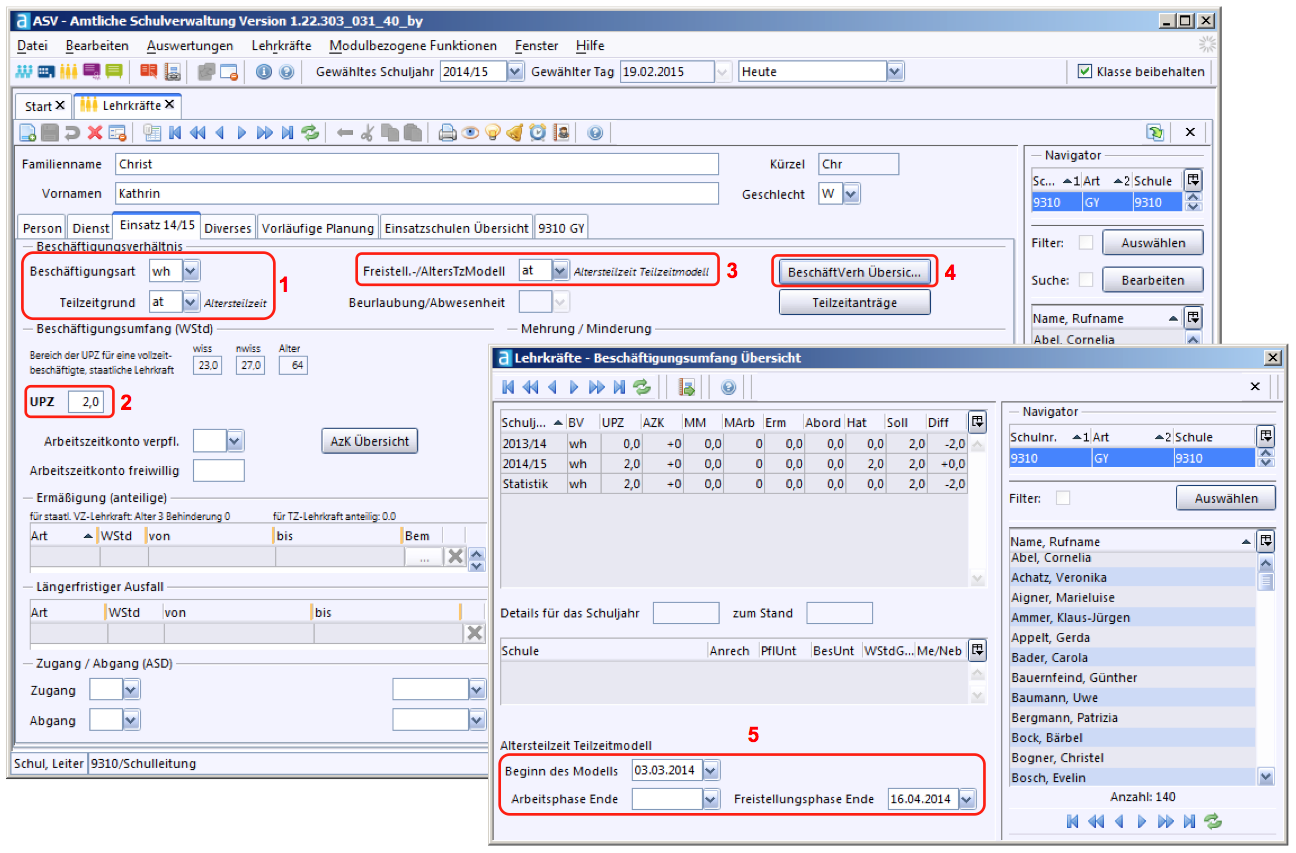Enable Suche checkbox in main Navigator
The width and height of the screenshot is (1296, 853).
(x=1086, y=280)
